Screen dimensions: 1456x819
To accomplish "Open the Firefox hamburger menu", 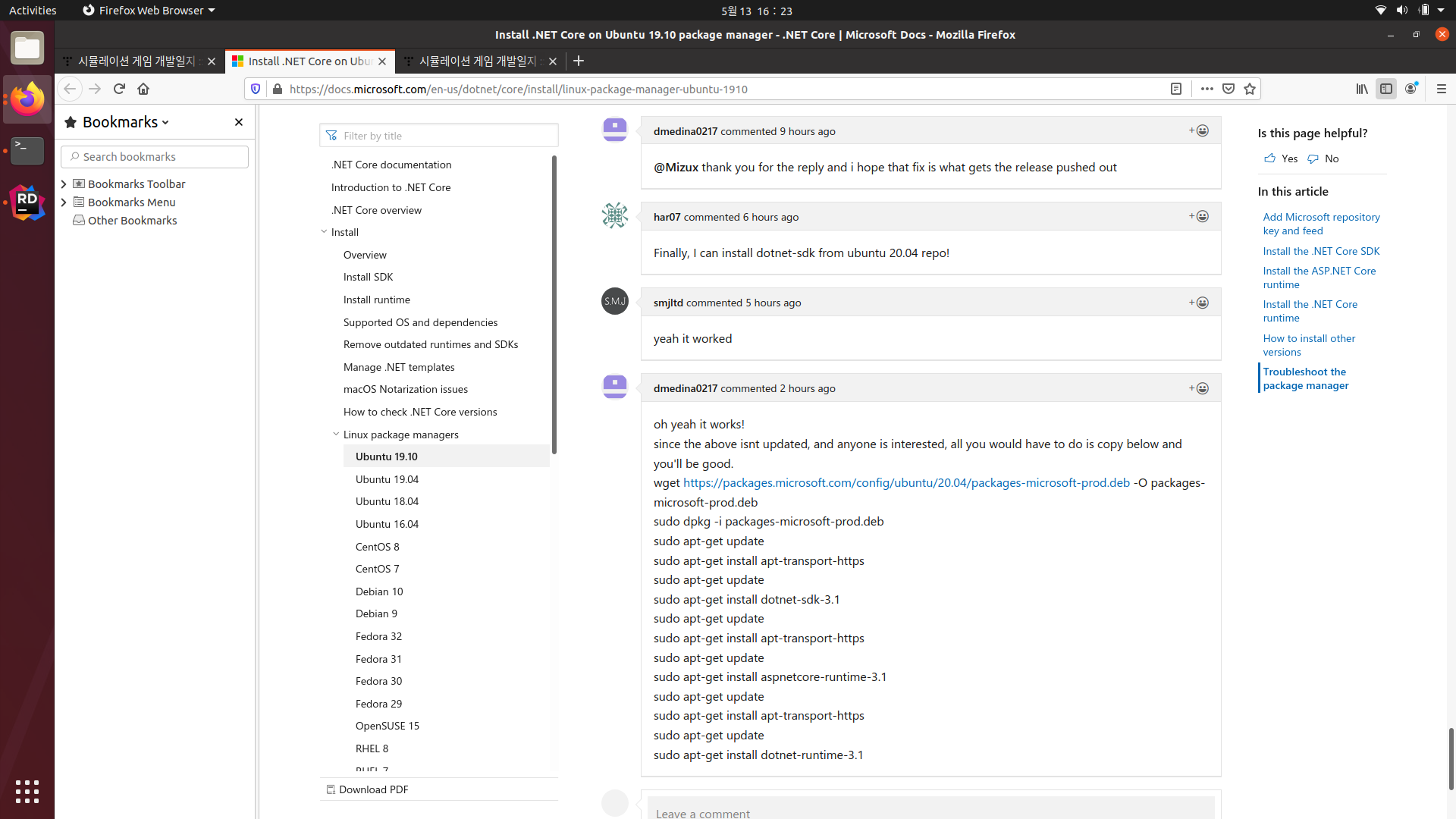I will 1442,89.
